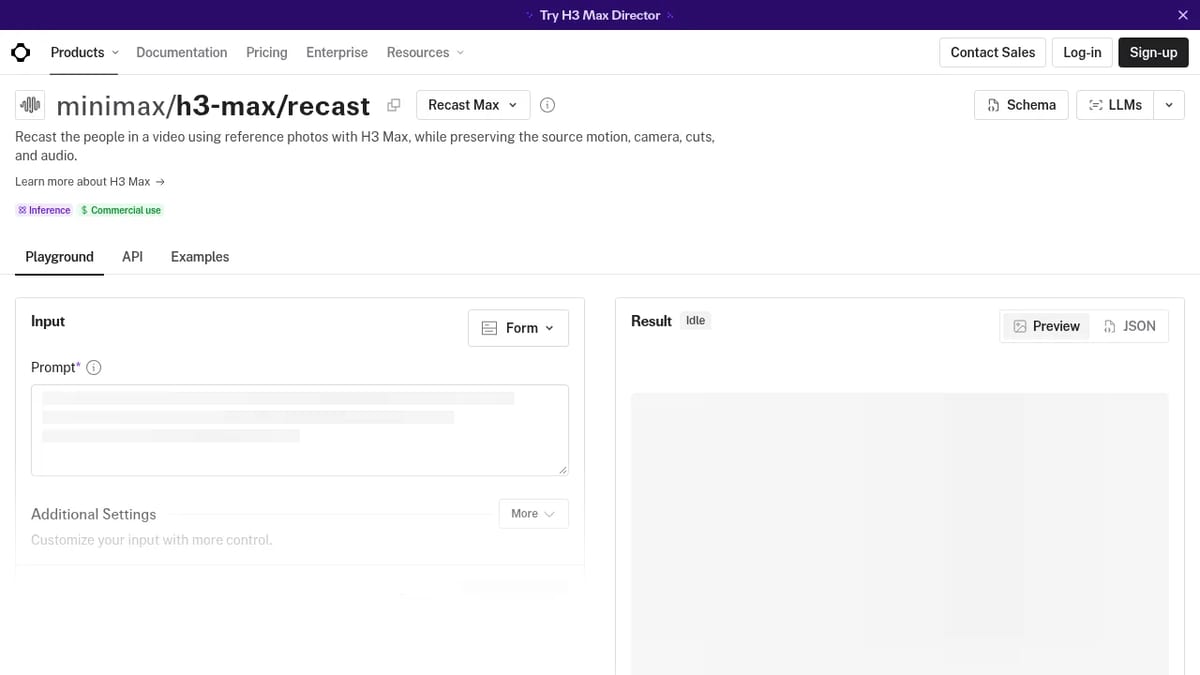
Task: Open the Form input mode dropdown
Action: point(518,328)
